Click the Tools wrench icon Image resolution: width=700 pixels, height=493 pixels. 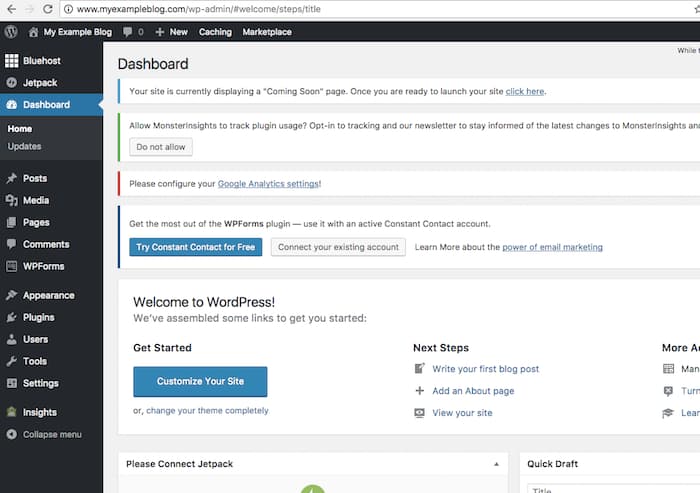(12, 361)
